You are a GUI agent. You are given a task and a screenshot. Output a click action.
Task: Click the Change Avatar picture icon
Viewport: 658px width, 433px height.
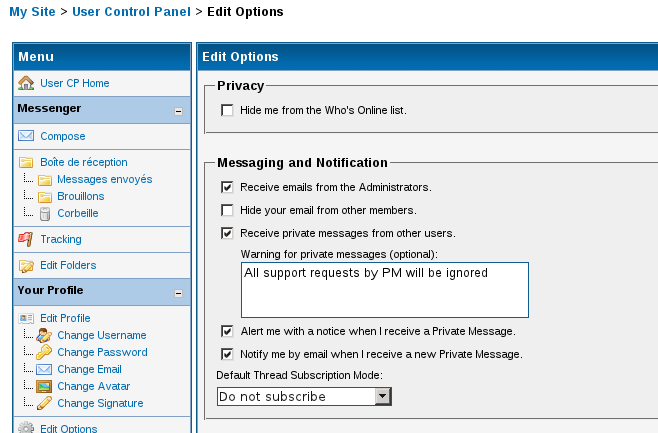click(44, 386)
